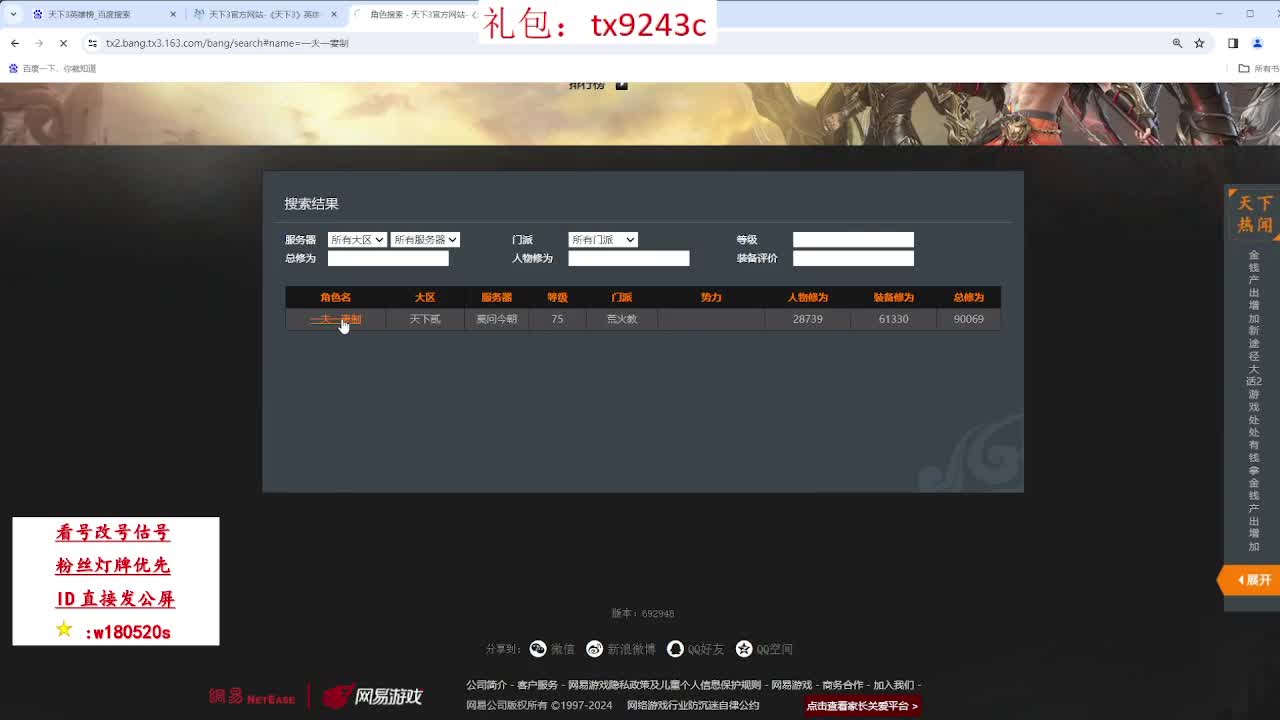Focus the 总修为 input field
1280x720 pixels.
388,258
